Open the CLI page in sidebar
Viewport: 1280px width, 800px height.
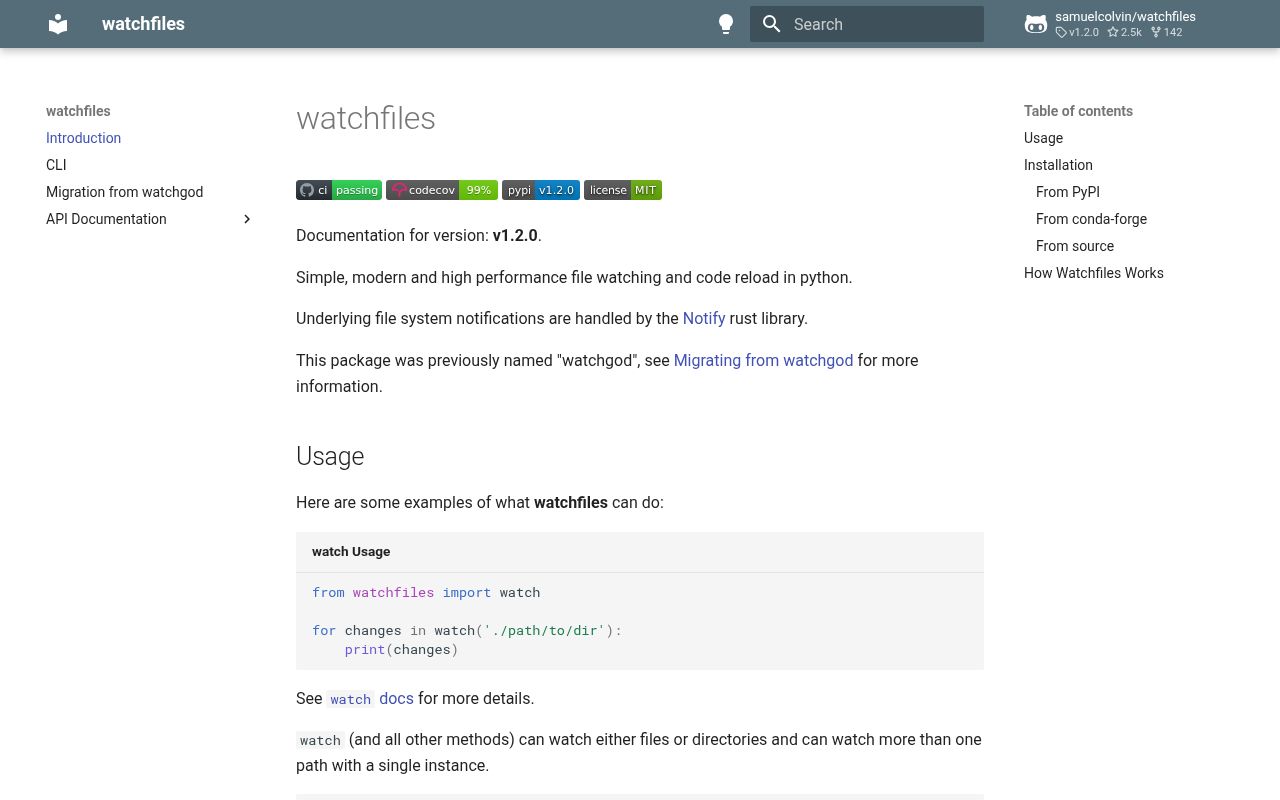[56, 165]
